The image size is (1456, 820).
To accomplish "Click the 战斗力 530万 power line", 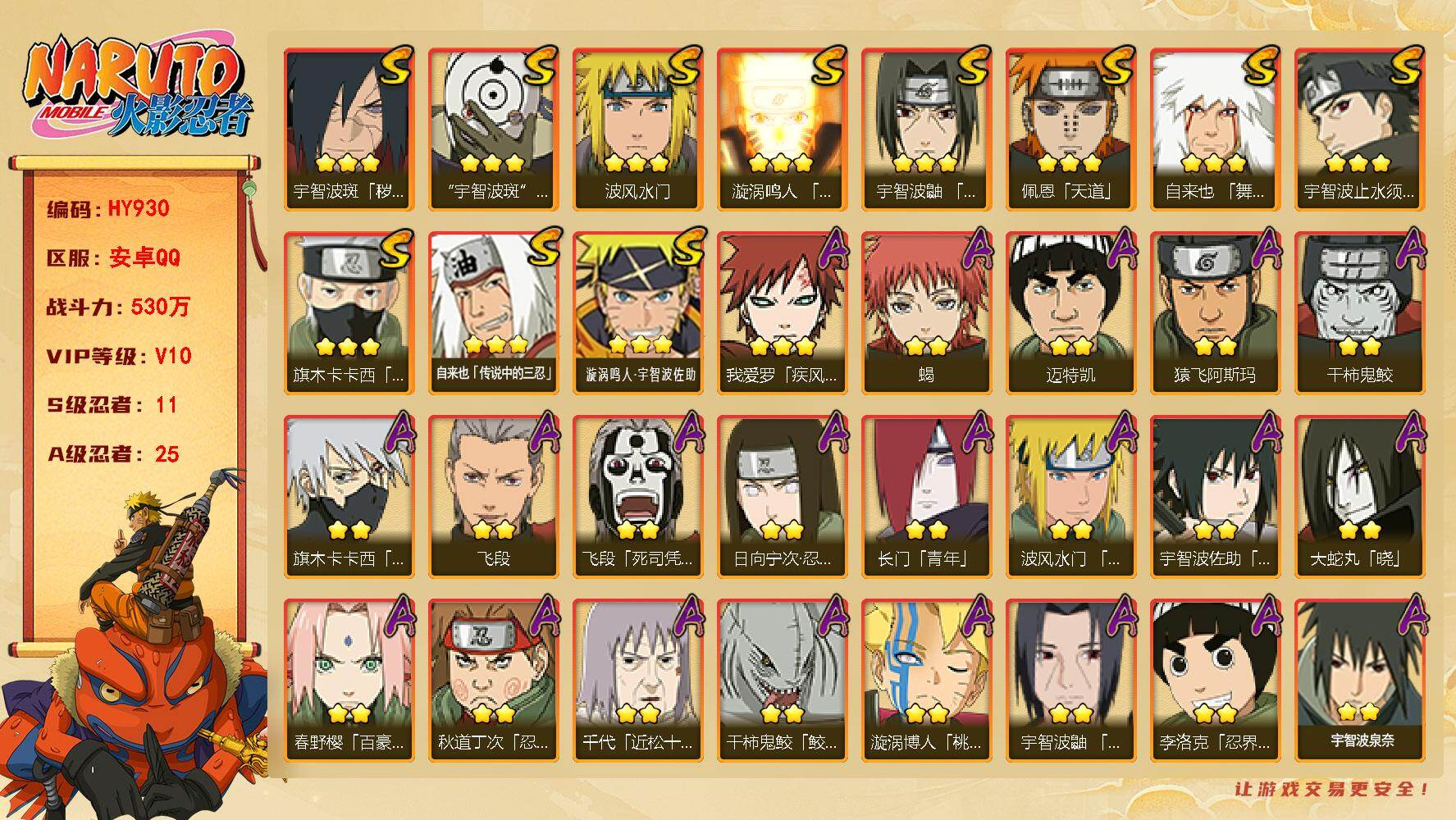I will coord(118,307).
